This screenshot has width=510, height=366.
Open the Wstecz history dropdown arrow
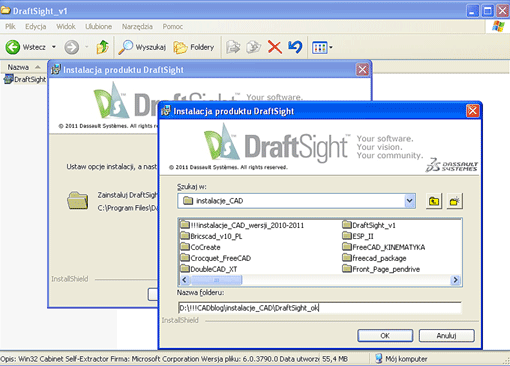[54, 47]
